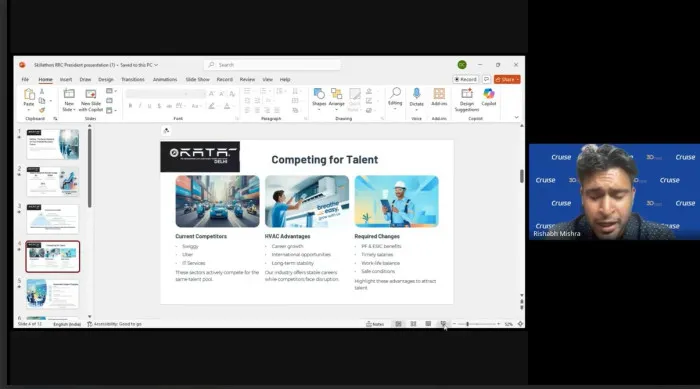
Task: Open Design Suggestions pane
Action: pos(467,99)
